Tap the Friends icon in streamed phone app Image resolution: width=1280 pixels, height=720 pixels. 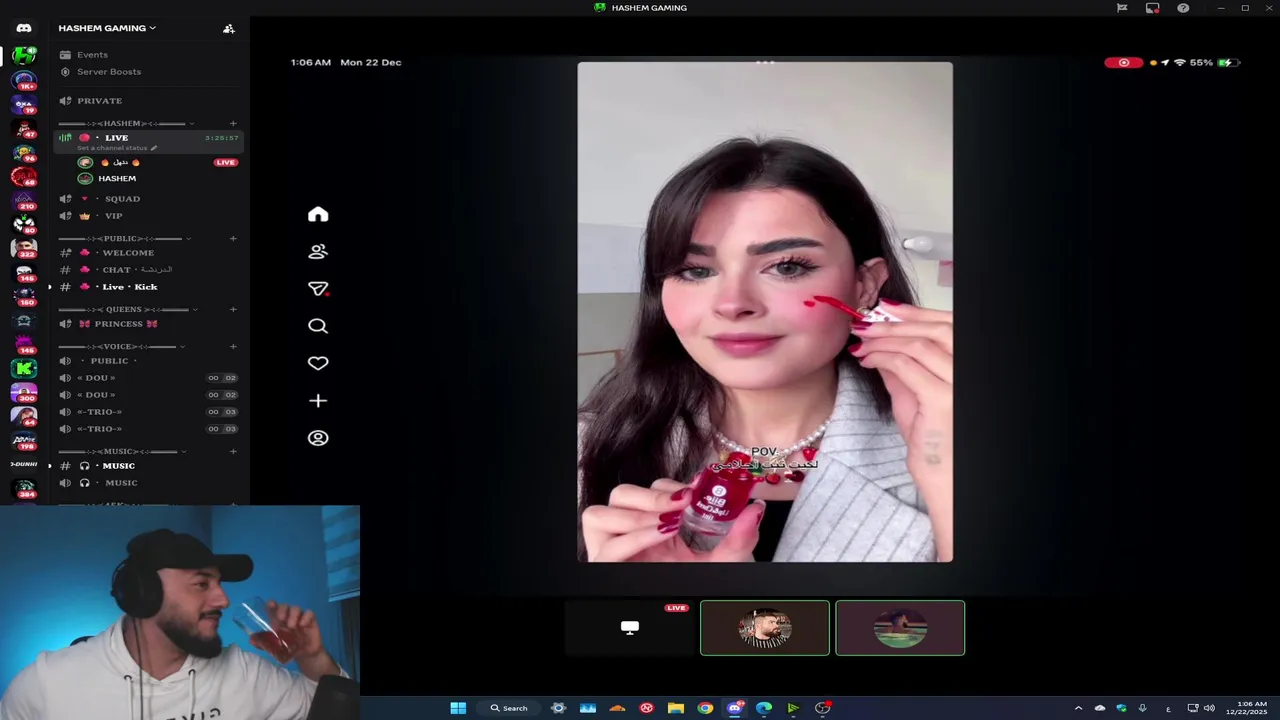coord(318,252)
